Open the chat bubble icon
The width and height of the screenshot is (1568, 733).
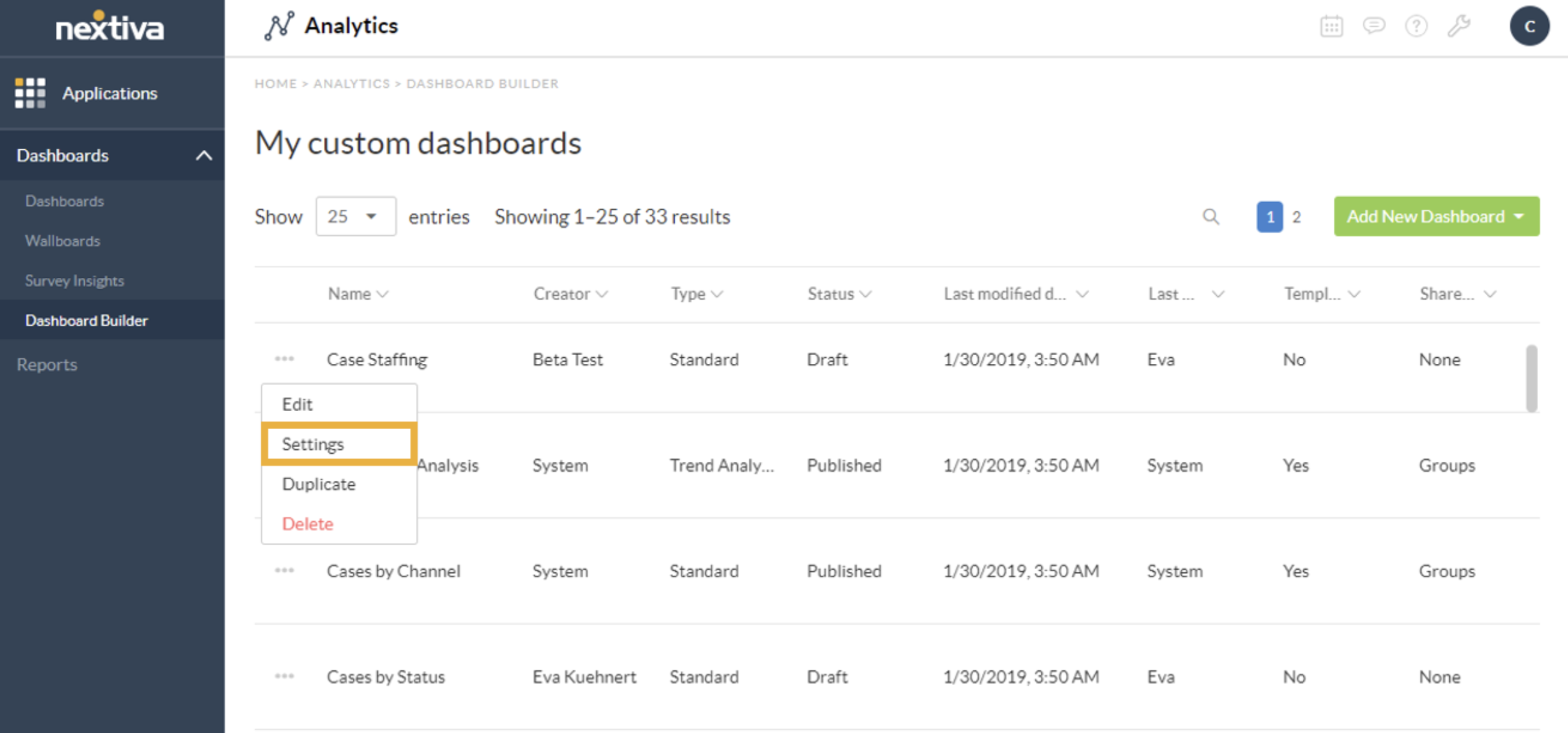pos(1373,27)
